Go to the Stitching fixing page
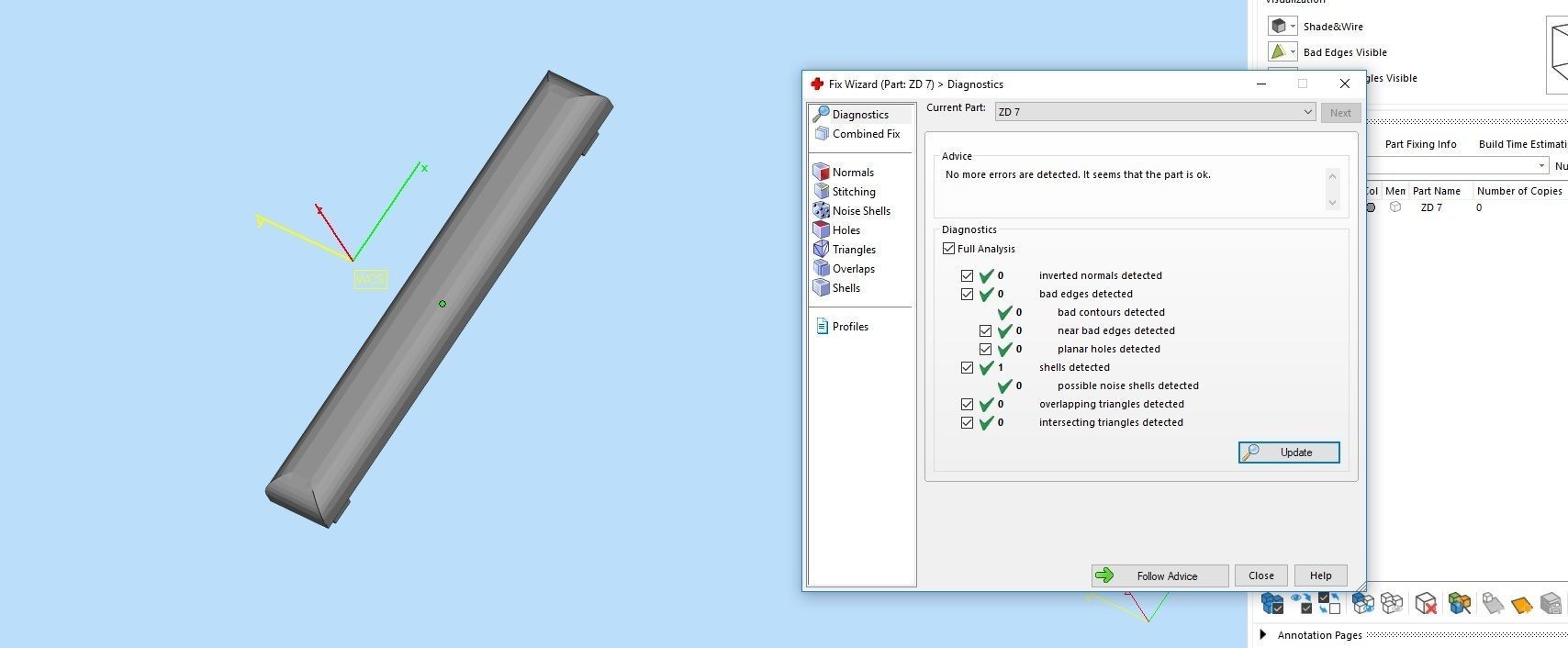1568x648 pixels. point(845,192)
